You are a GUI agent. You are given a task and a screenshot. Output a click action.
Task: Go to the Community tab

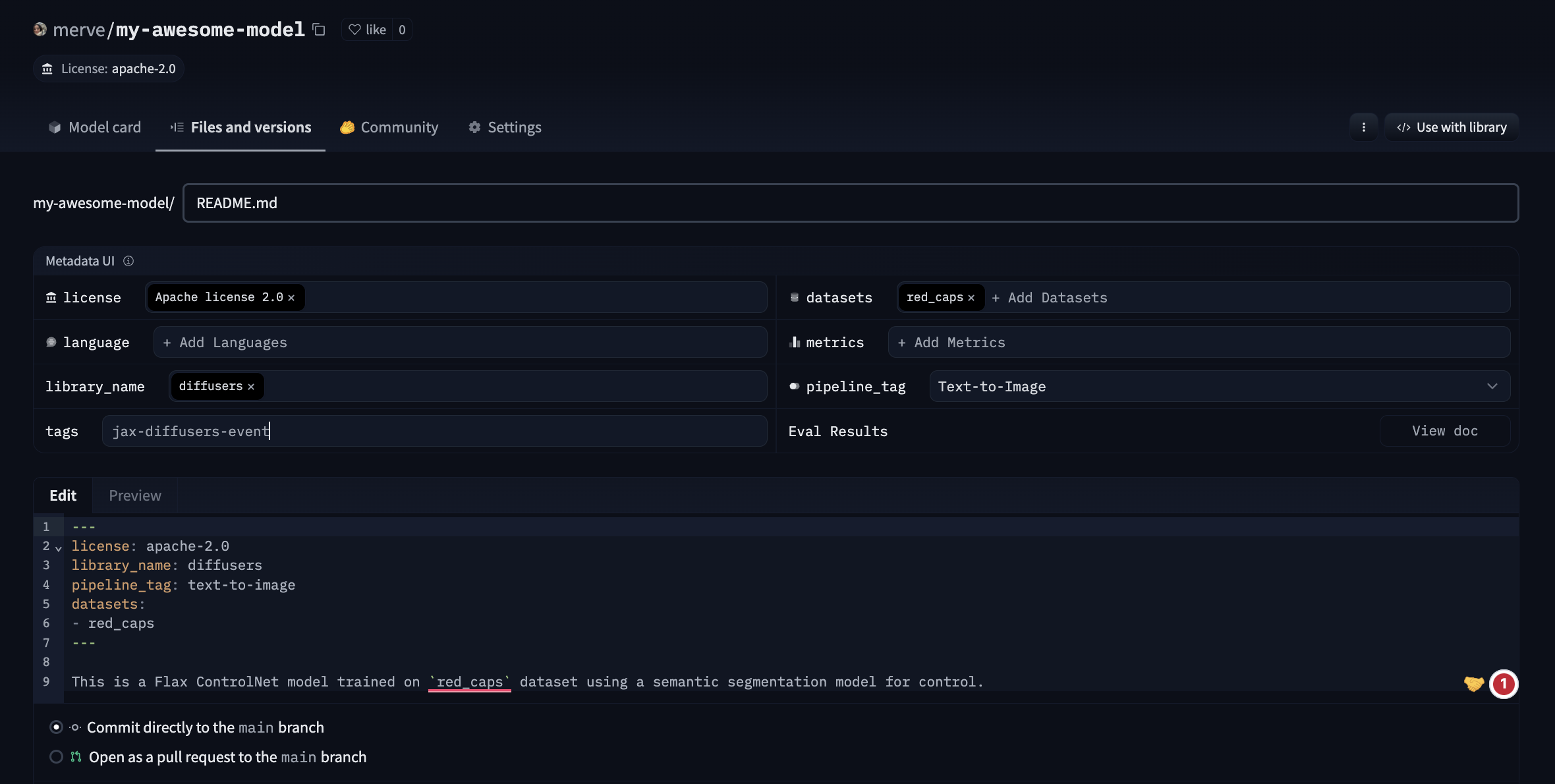pyautogui.click(x=389, y=127)
